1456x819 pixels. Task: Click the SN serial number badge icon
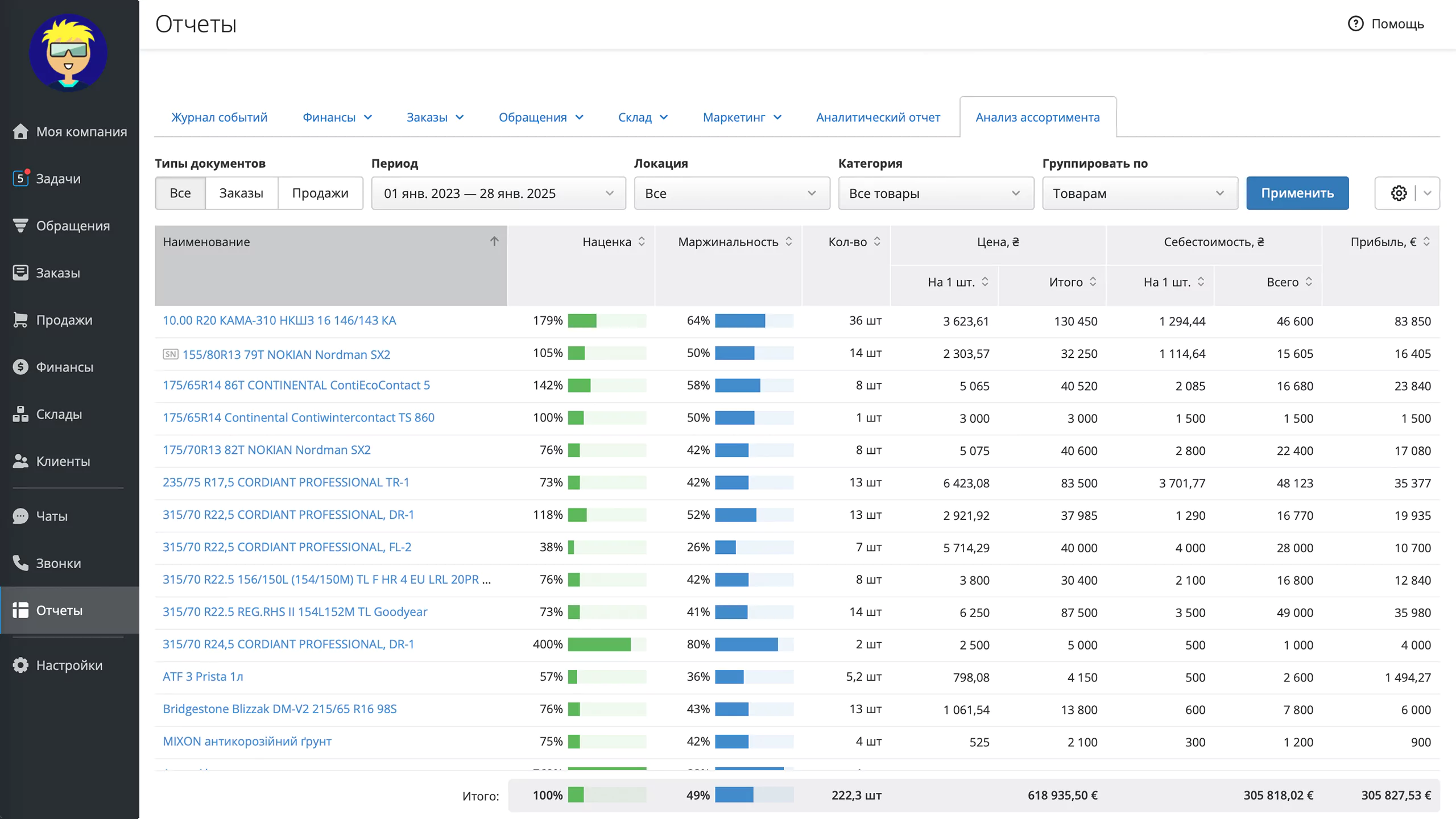click(x=171, y=354)
